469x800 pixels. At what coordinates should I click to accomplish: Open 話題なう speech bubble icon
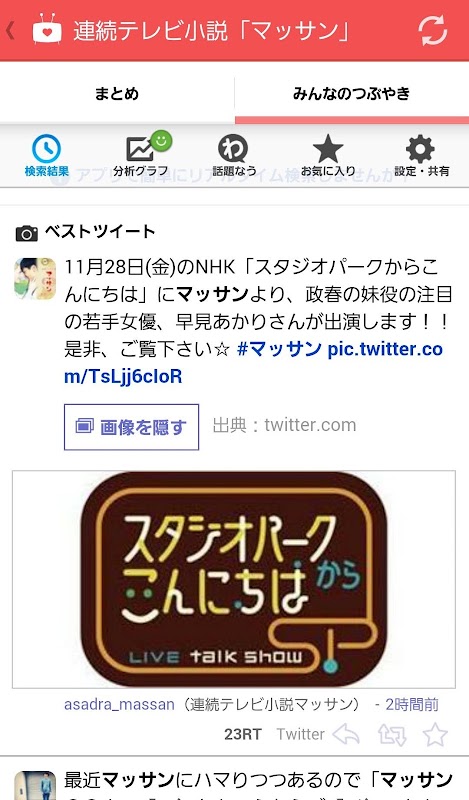233,149
